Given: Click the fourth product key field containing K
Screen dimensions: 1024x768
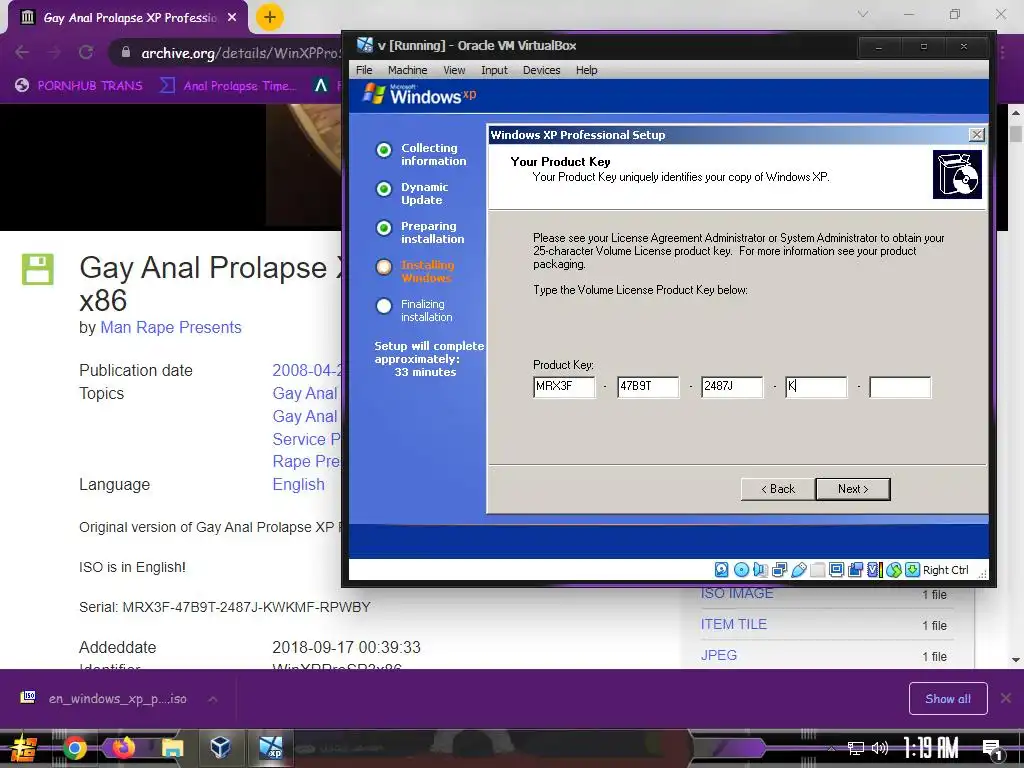Looking at the screenshot, I should pos(816,387).
